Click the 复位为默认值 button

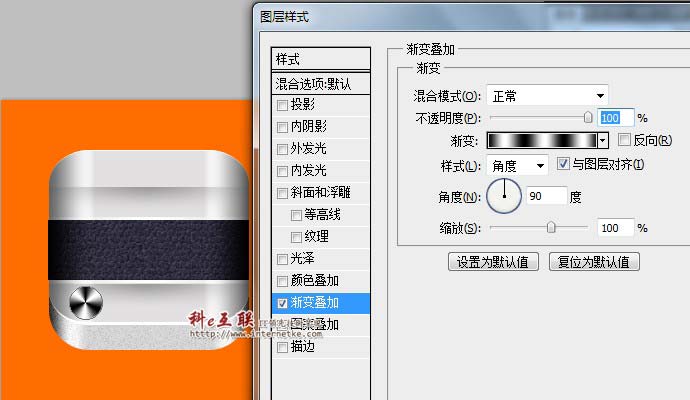pyautogui.click(x=594, y=262)
